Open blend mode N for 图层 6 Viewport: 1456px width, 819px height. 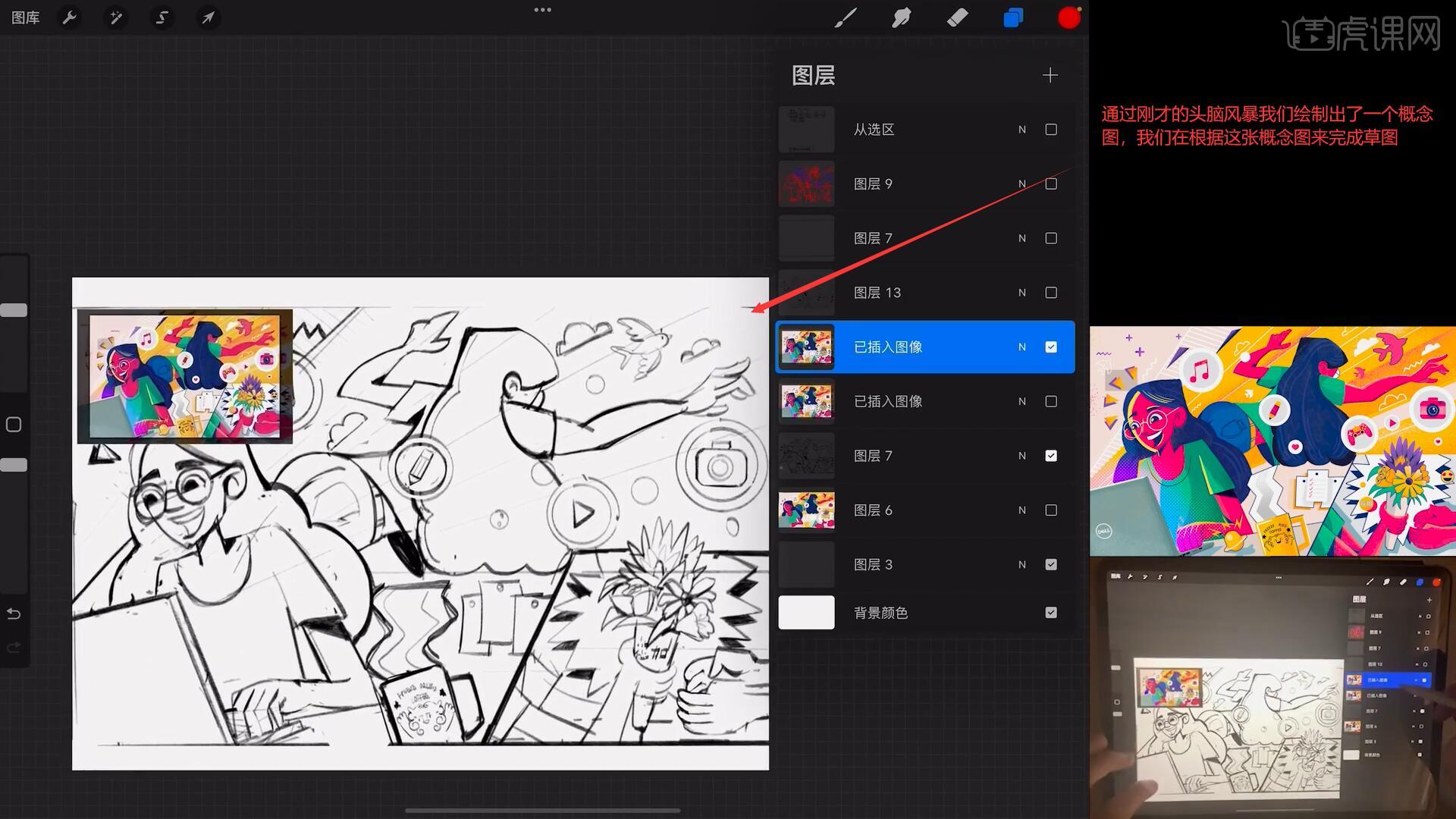[x=1021, y=510]
